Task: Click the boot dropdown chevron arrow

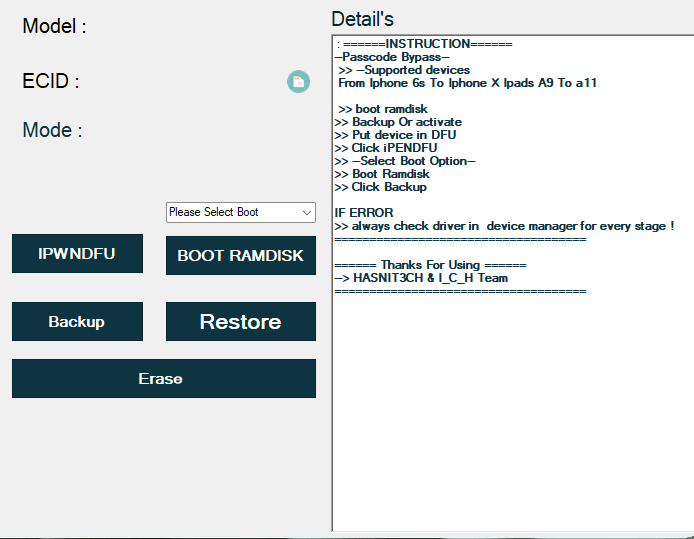Action: coord(306,212)
